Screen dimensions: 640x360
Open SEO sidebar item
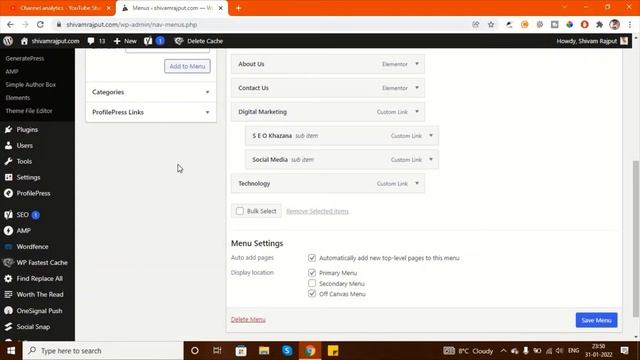(x=22, y=215)
